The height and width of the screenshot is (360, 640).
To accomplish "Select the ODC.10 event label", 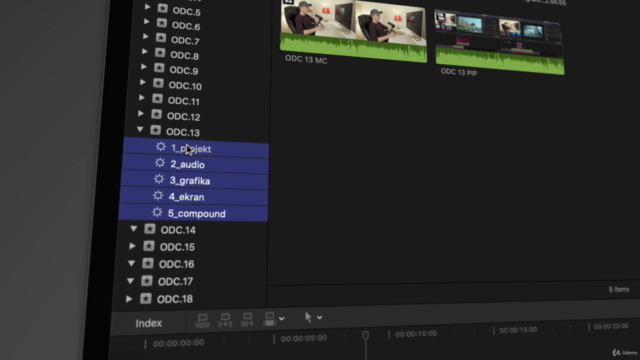I will [x=185, y=86].
